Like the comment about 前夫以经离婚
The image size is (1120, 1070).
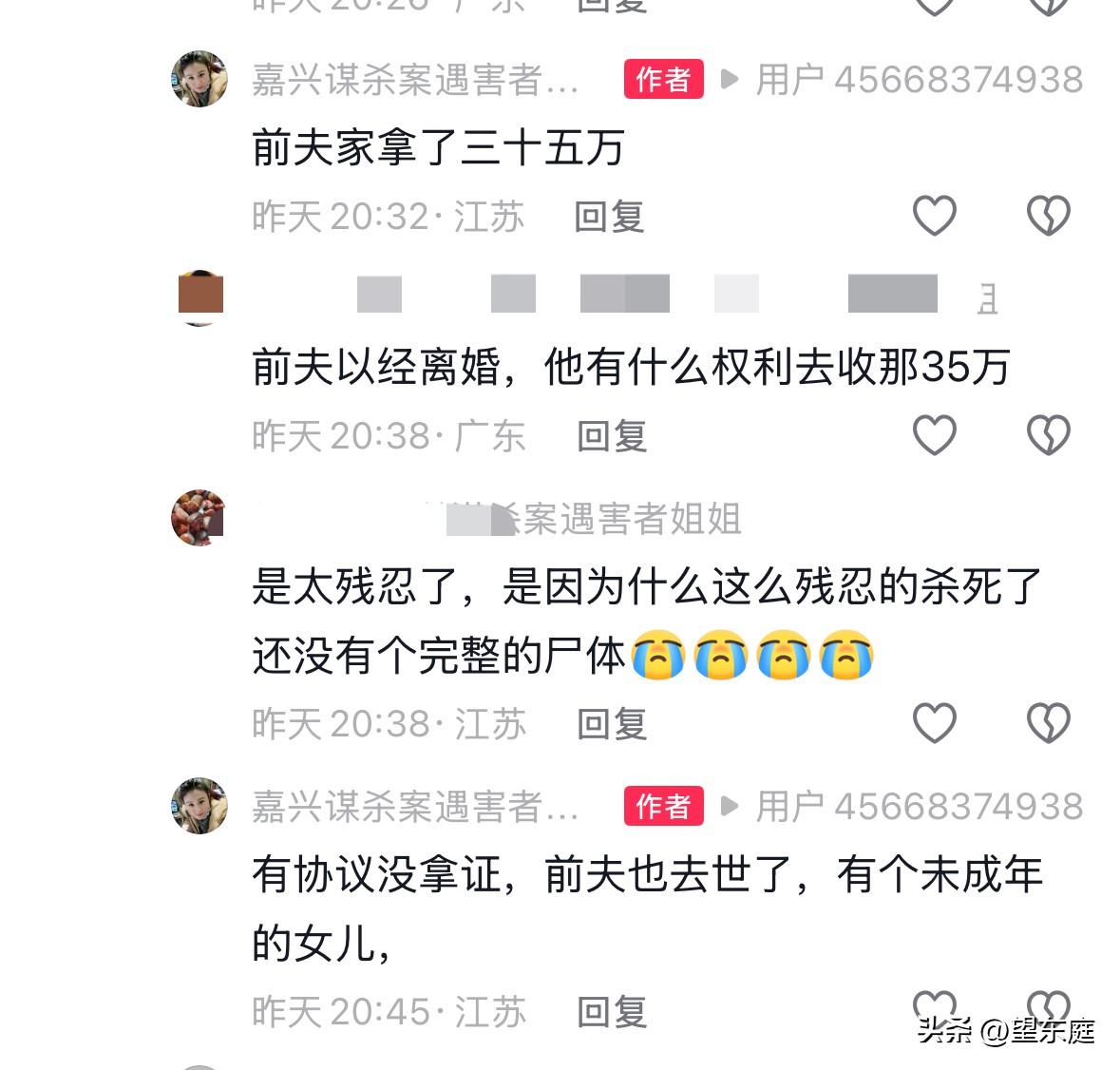tap(935, 435)
